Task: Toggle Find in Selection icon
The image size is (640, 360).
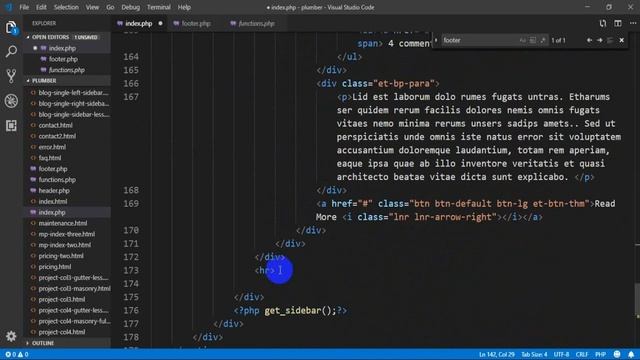Action: [x=610, y=40]
